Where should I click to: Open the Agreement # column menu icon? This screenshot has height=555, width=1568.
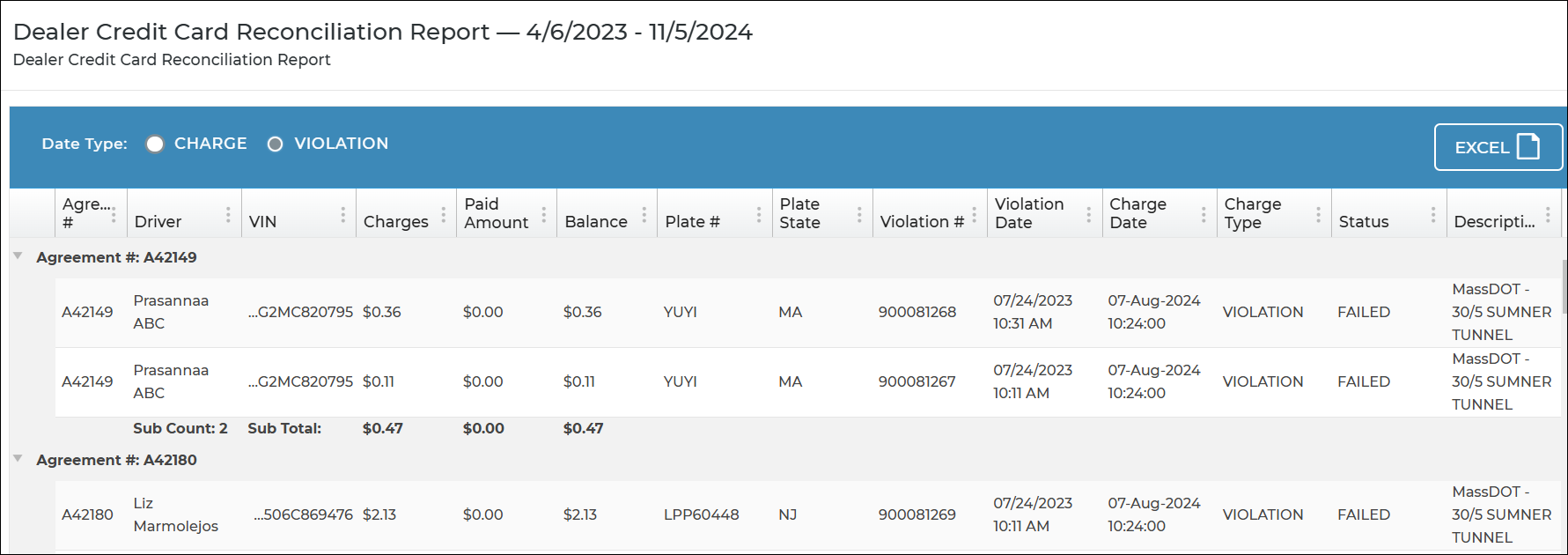pos(114,215)
